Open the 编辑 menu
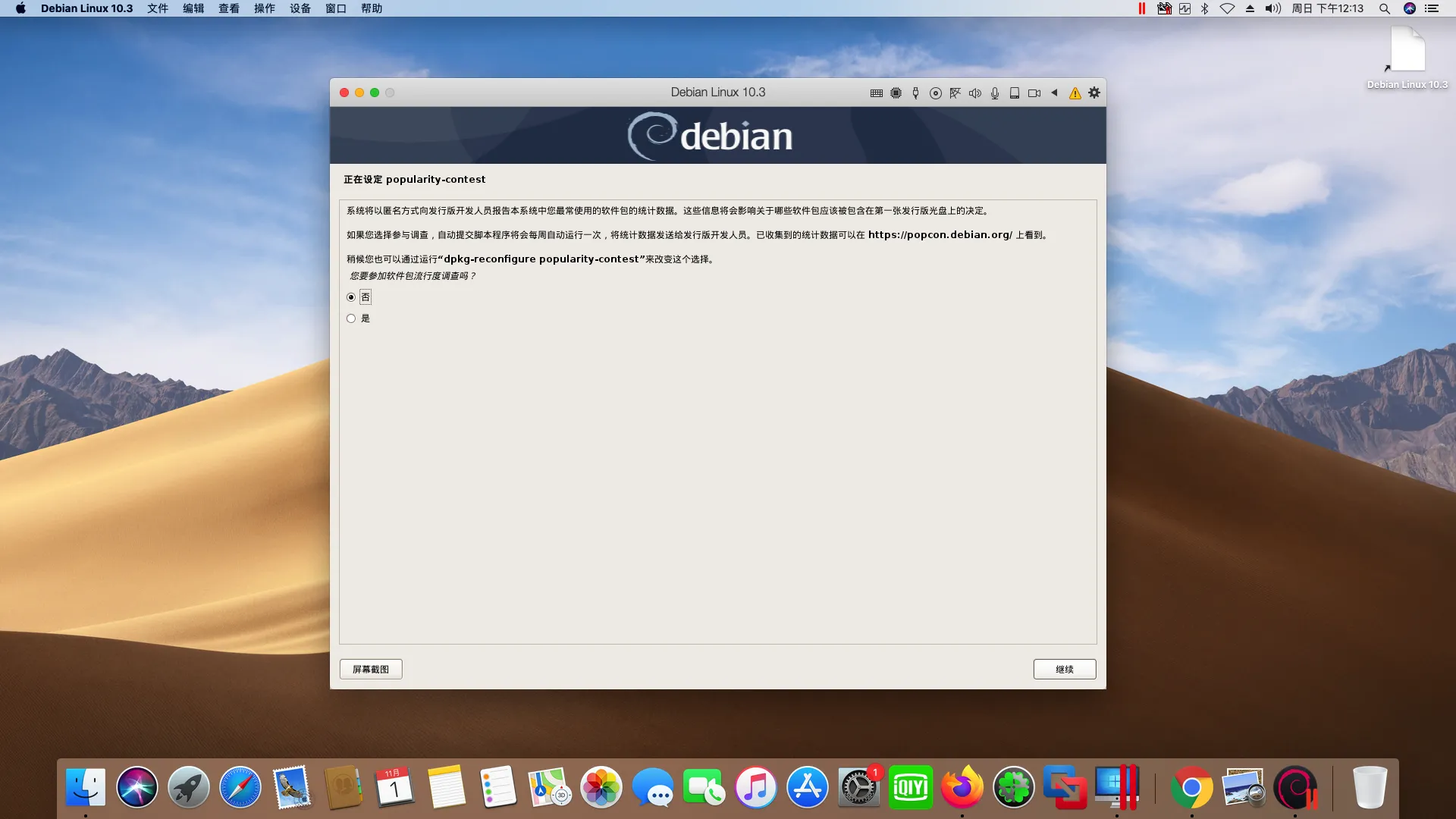Screen dimensions: 1456x819 tap(193, 8)
